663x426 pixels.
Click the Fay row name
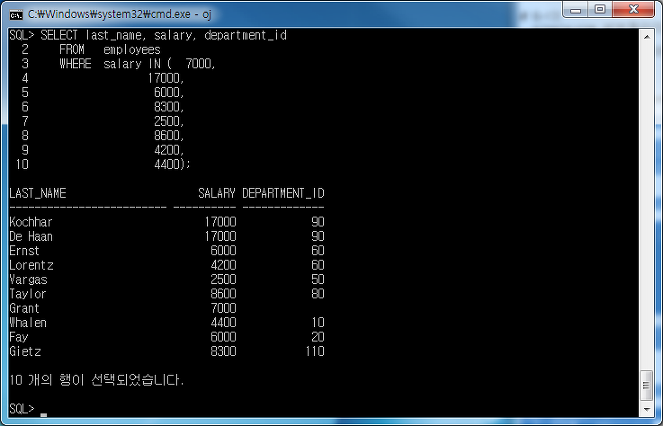click(x=19, y=338)
